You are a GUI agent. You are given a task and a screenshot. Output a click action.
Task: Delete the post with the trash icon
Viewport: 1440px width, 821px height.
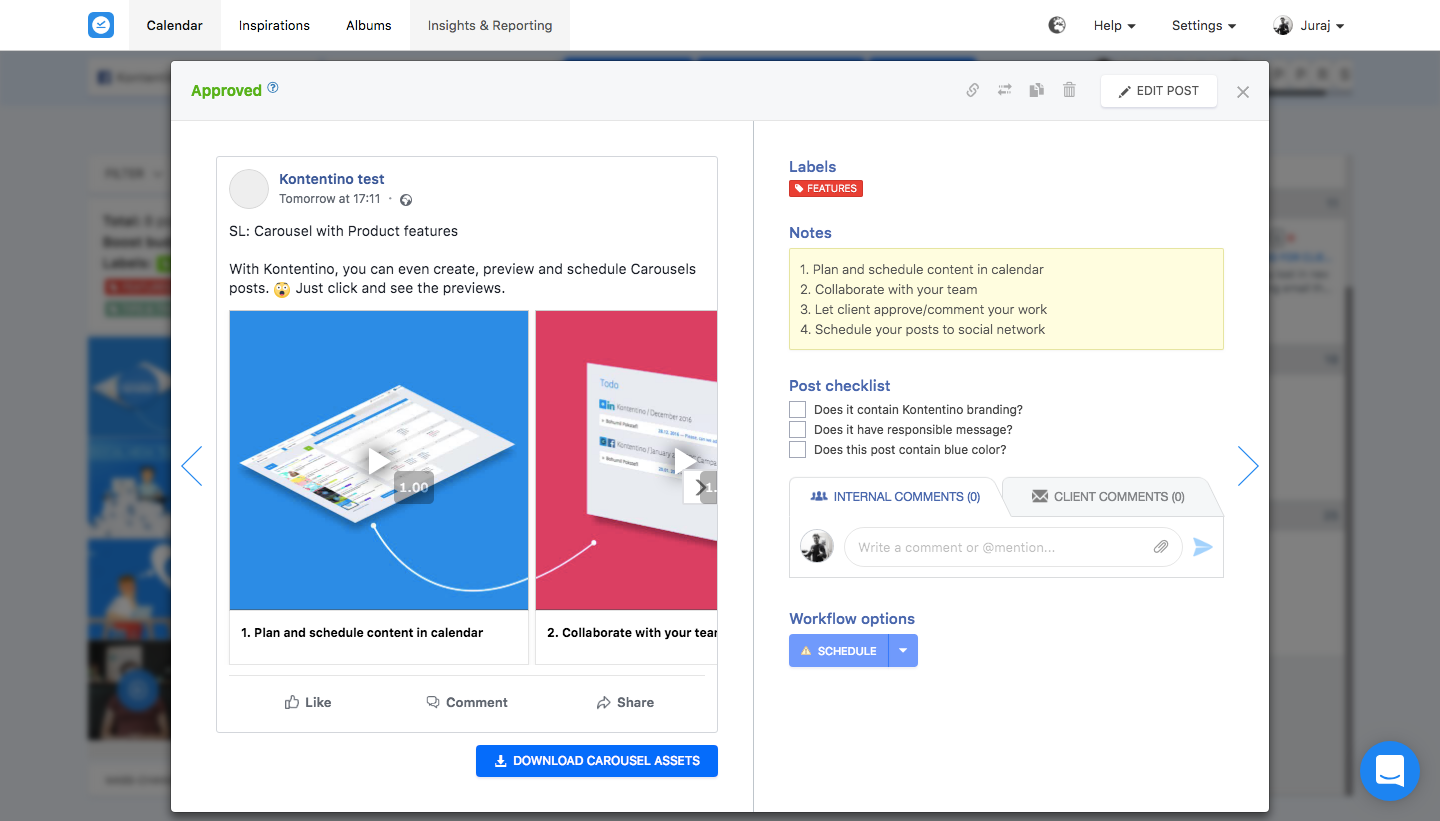pyautogui.click(x=1069, y=90)
